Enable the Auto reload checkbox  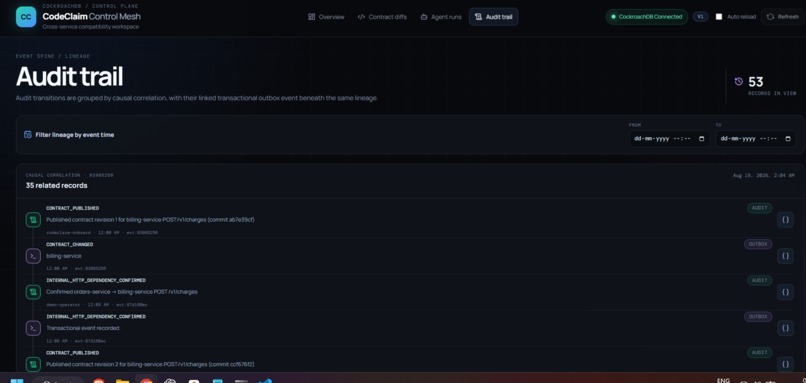pyautogui.click(x=719, y=17)
